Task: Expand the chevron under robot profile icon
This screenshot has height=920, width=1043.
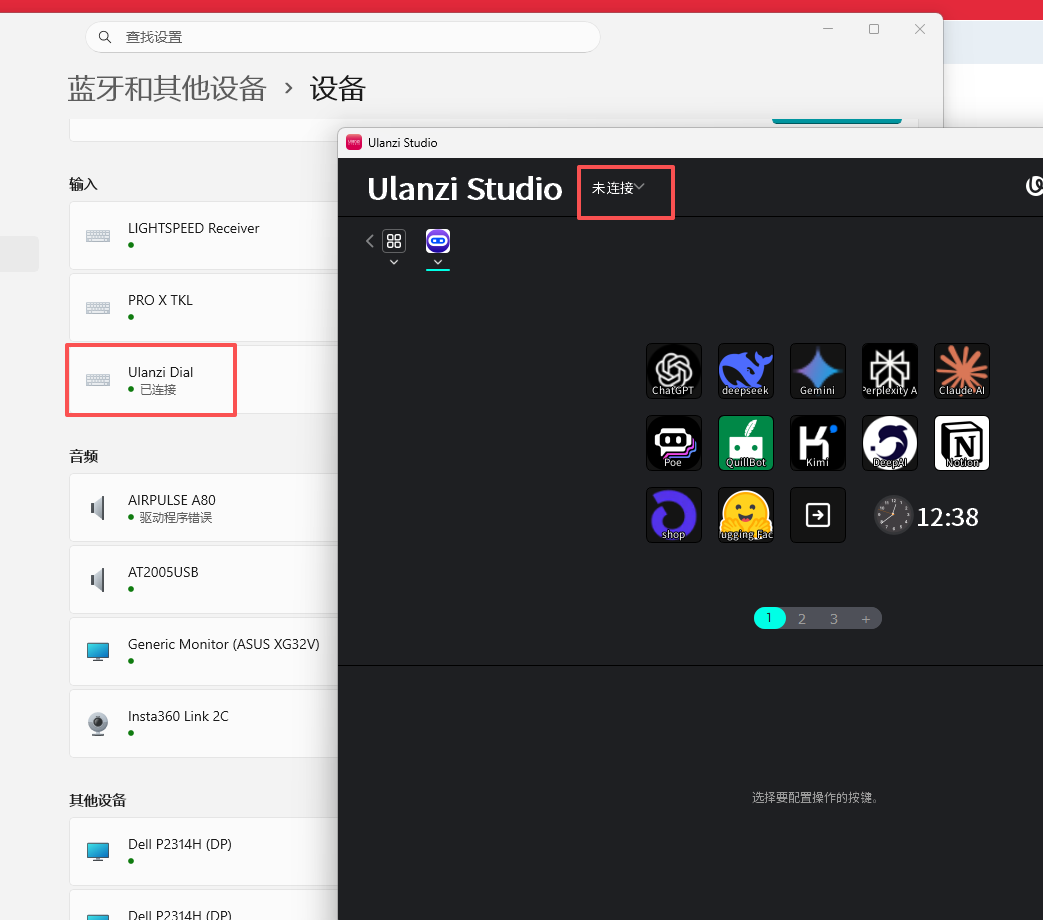Action: pos(438,262)
